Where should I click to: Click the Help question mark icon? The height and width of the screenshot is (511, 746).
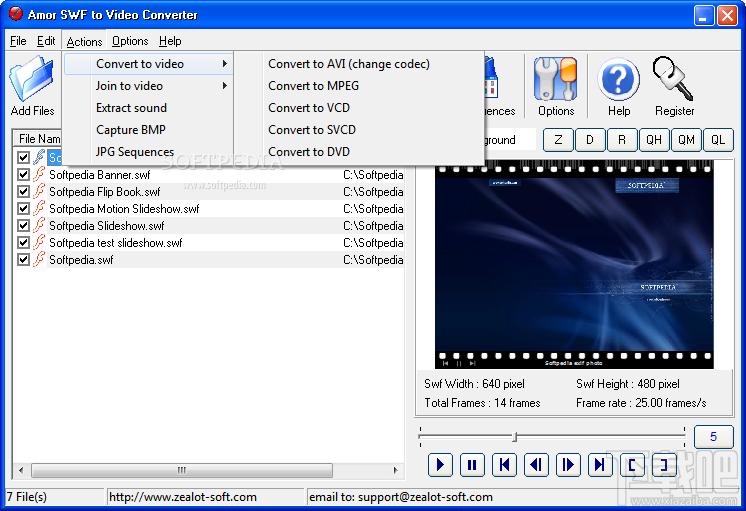click(x=618, y=79)
